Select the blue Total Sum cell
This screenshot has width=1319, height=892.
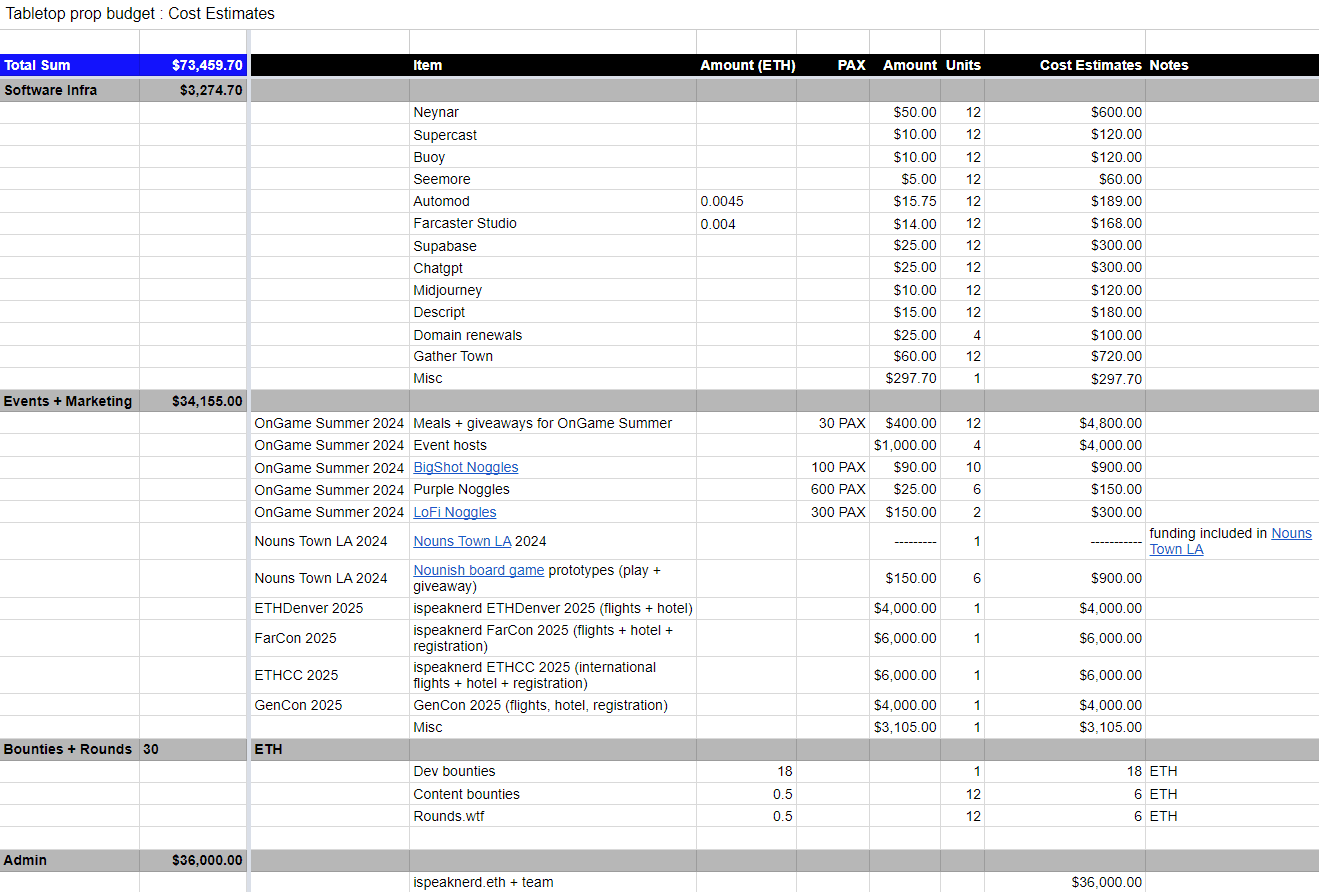pyautogui.click(x=69, y=65)
